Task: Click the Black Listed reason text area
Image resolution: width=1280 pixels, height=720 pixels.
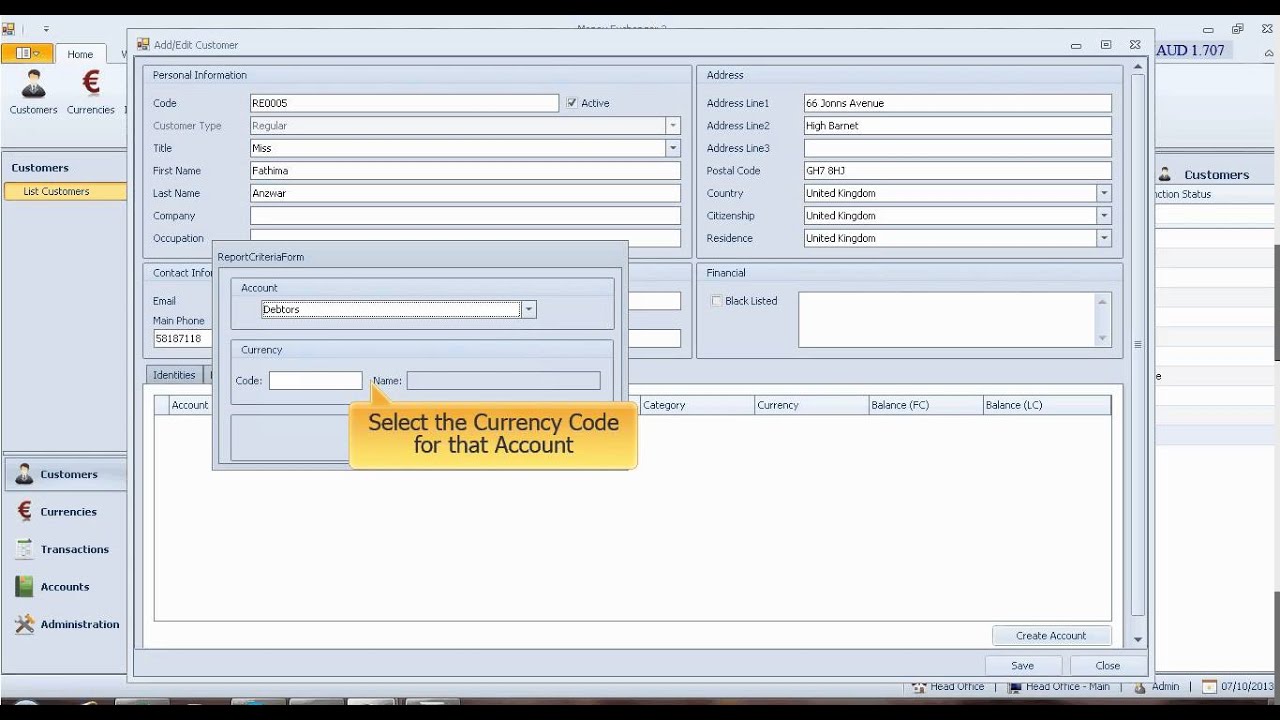Action: [947, 320]
